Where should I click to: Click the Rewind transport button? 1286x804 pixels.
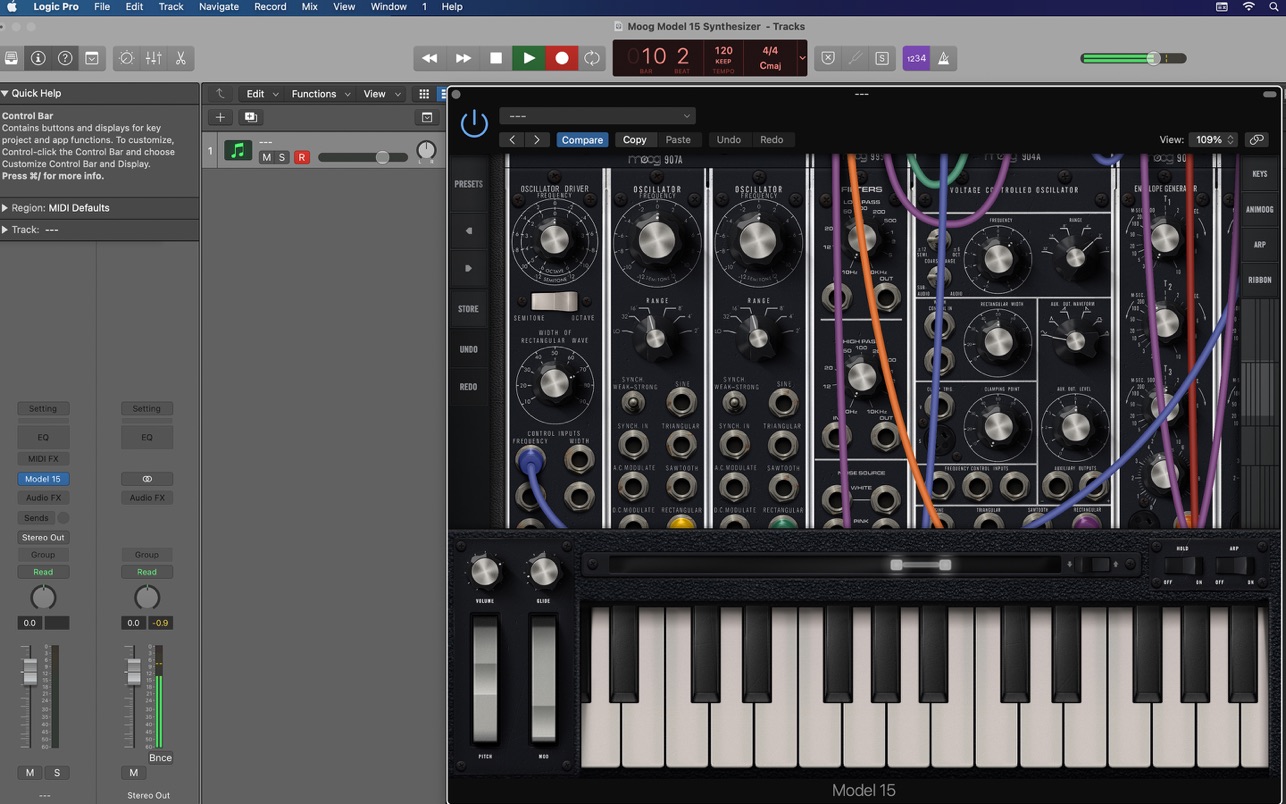coord(429,58)
